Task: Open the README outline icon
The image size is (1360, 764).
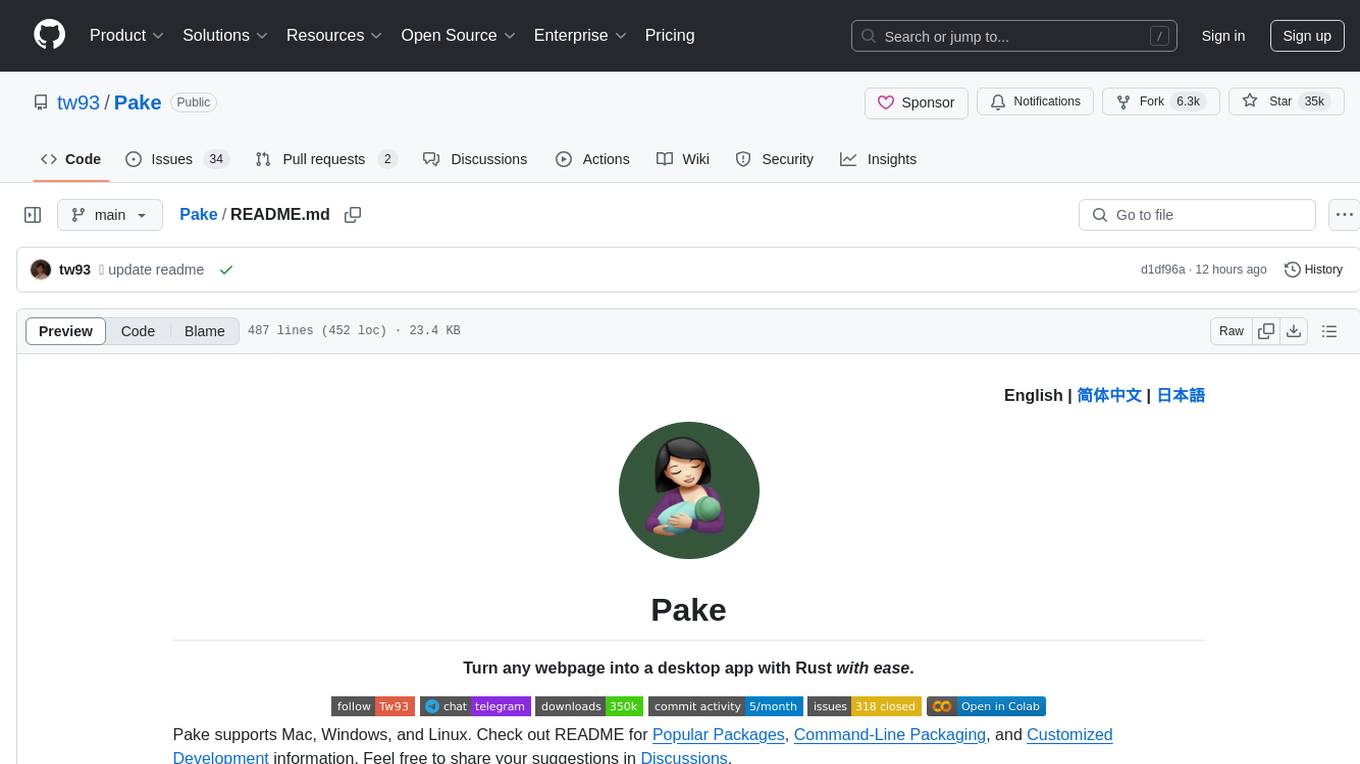Action: point(1329,331)
